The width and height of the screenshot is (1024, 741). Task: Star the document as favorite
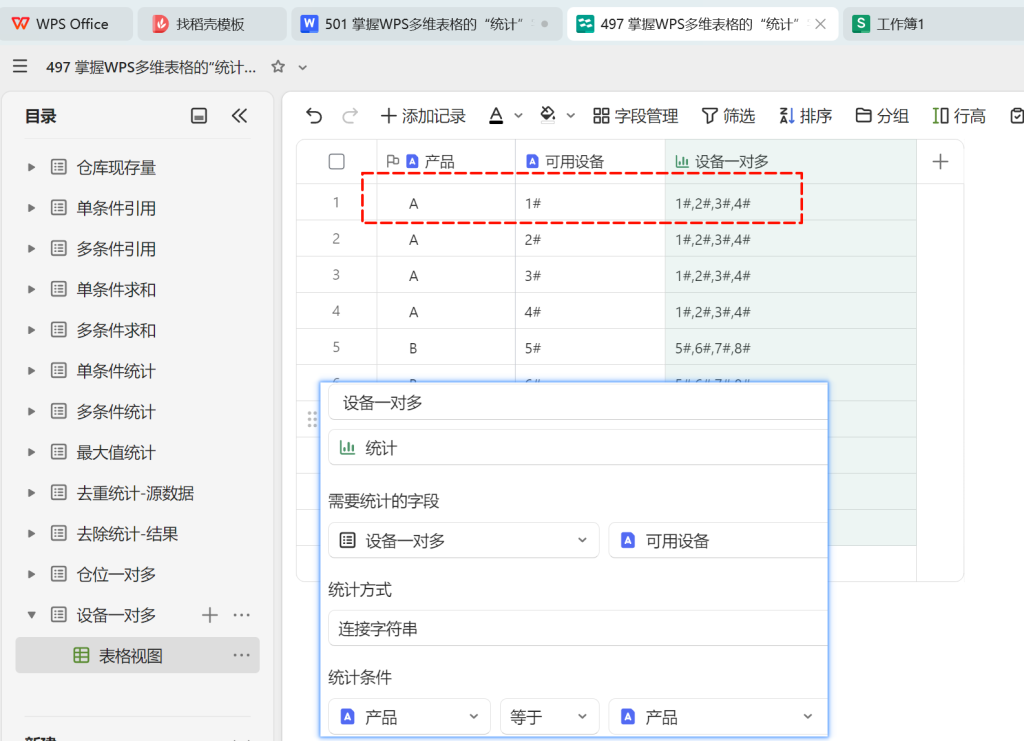point(278,67)
